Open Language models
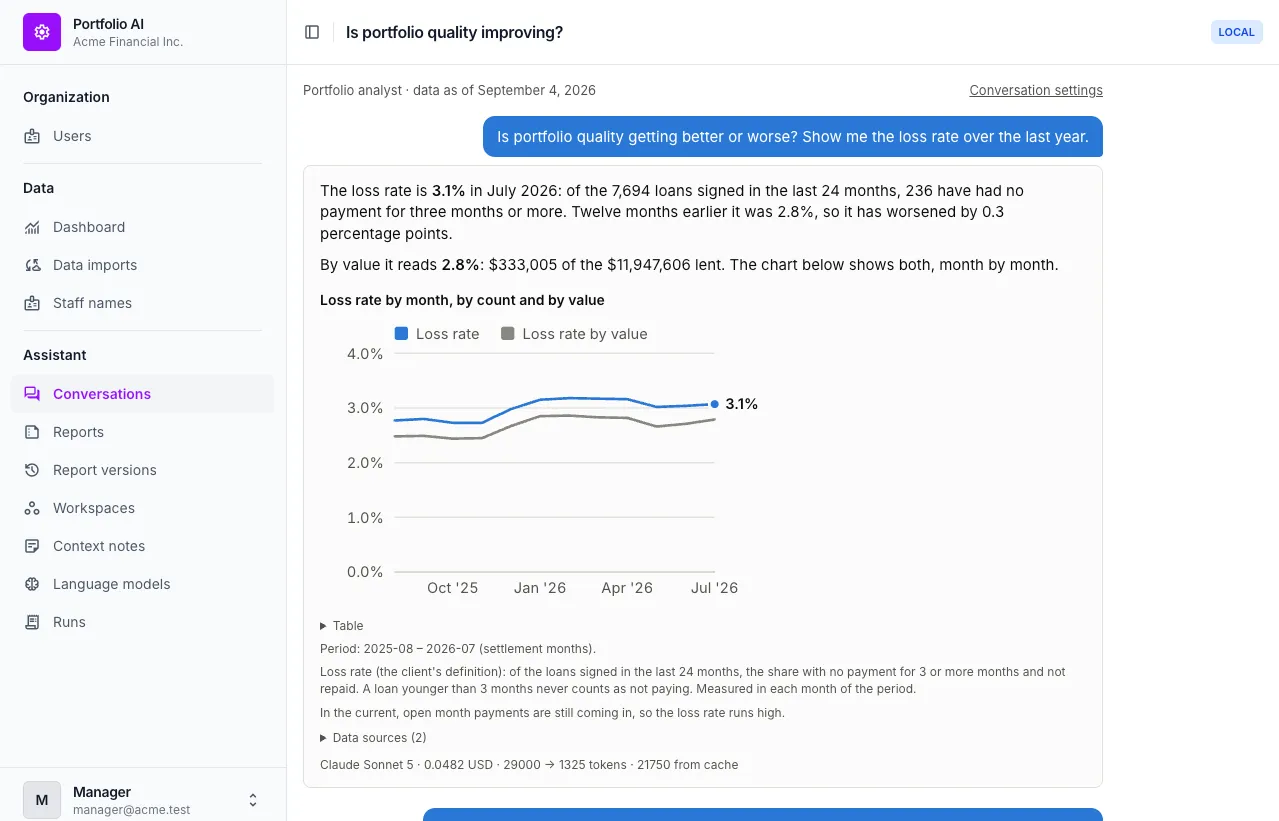This screenshot has width=1279, height=821. 142,584
